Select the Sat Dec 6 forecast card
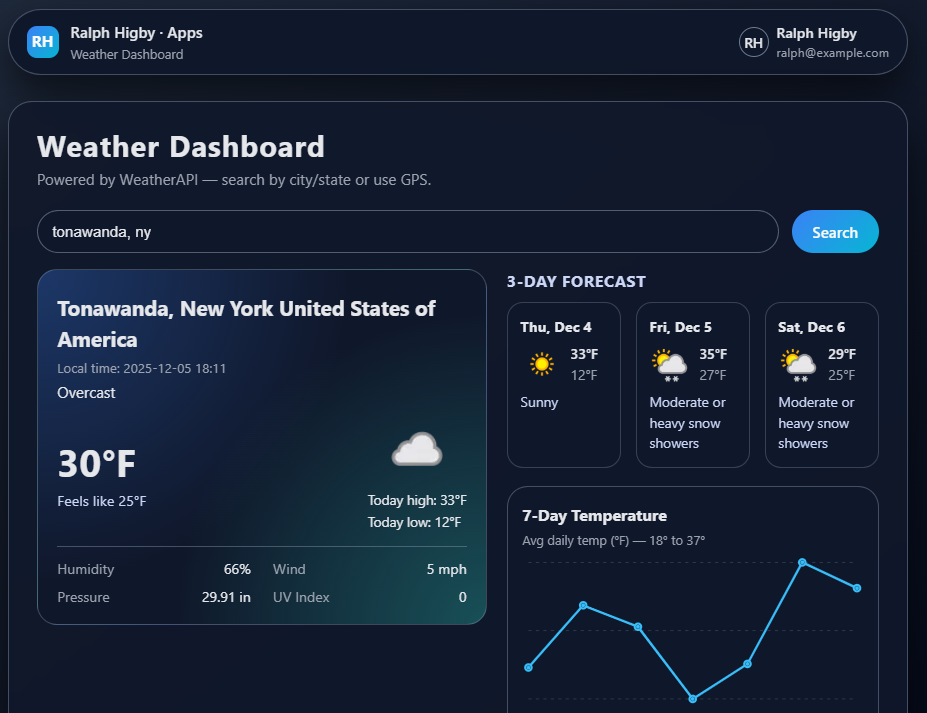927x713 pixels. point(821,384)
